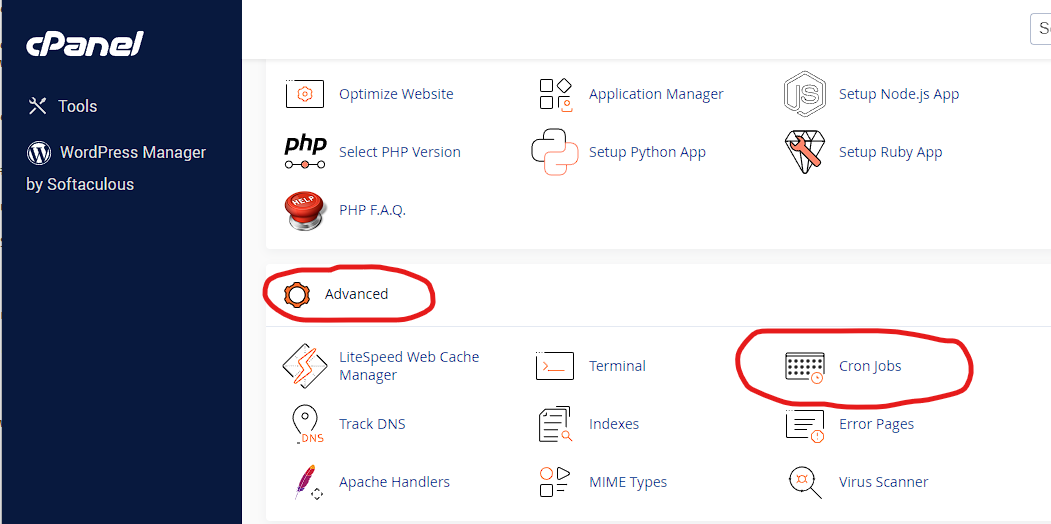Select Tools in the sidebar
The width and height of the screenshot is (1051, 524).
[62, 107]
